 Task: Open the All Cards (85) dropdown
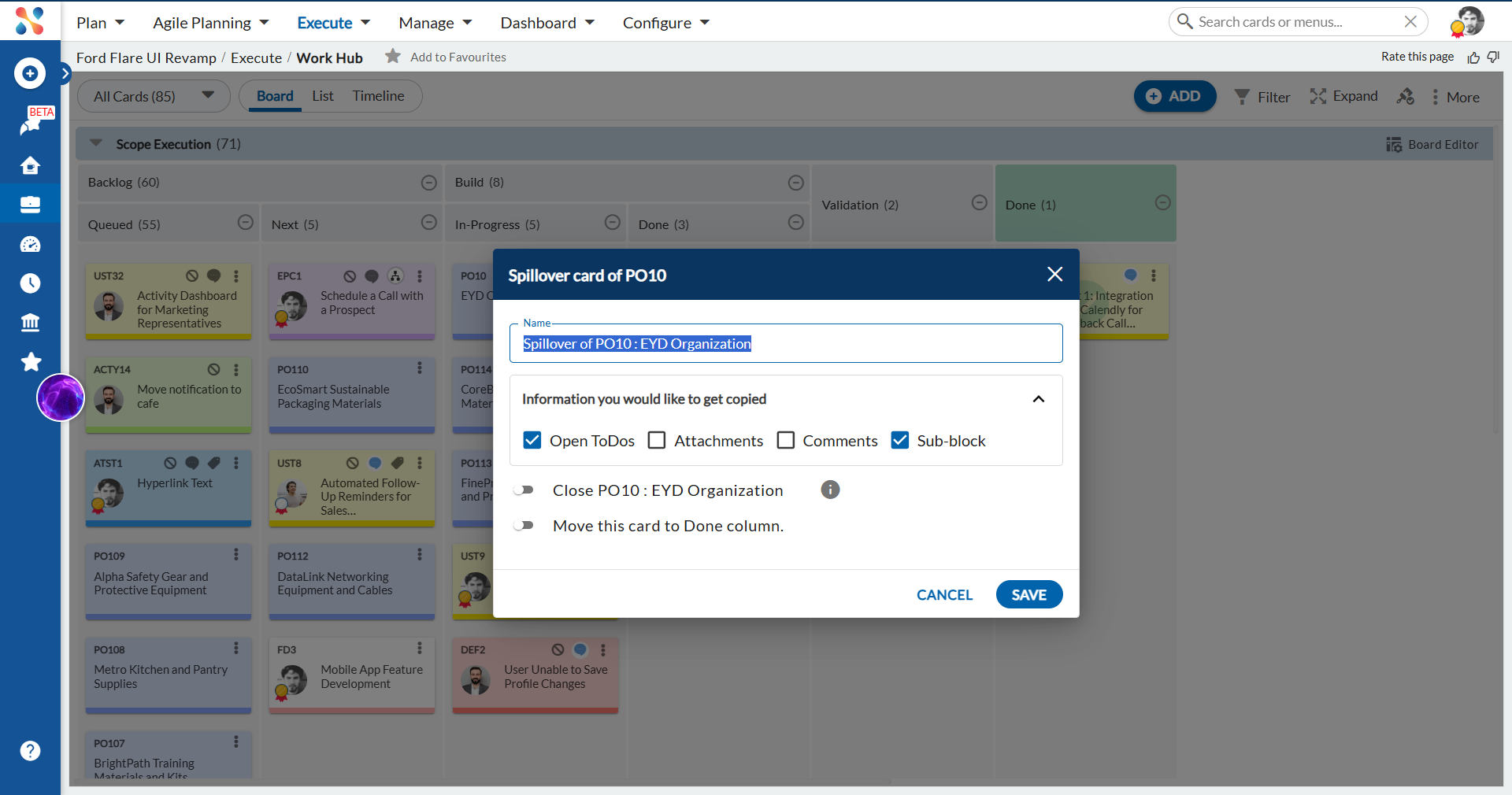coord(154,96)
